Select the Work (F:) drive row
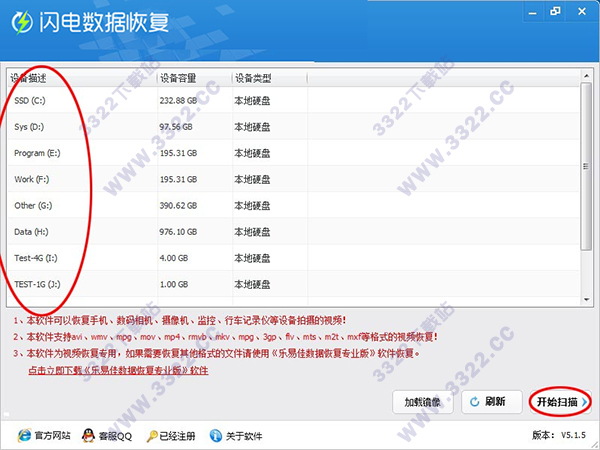This screenshot has height=450, width=600. [293, 179]
